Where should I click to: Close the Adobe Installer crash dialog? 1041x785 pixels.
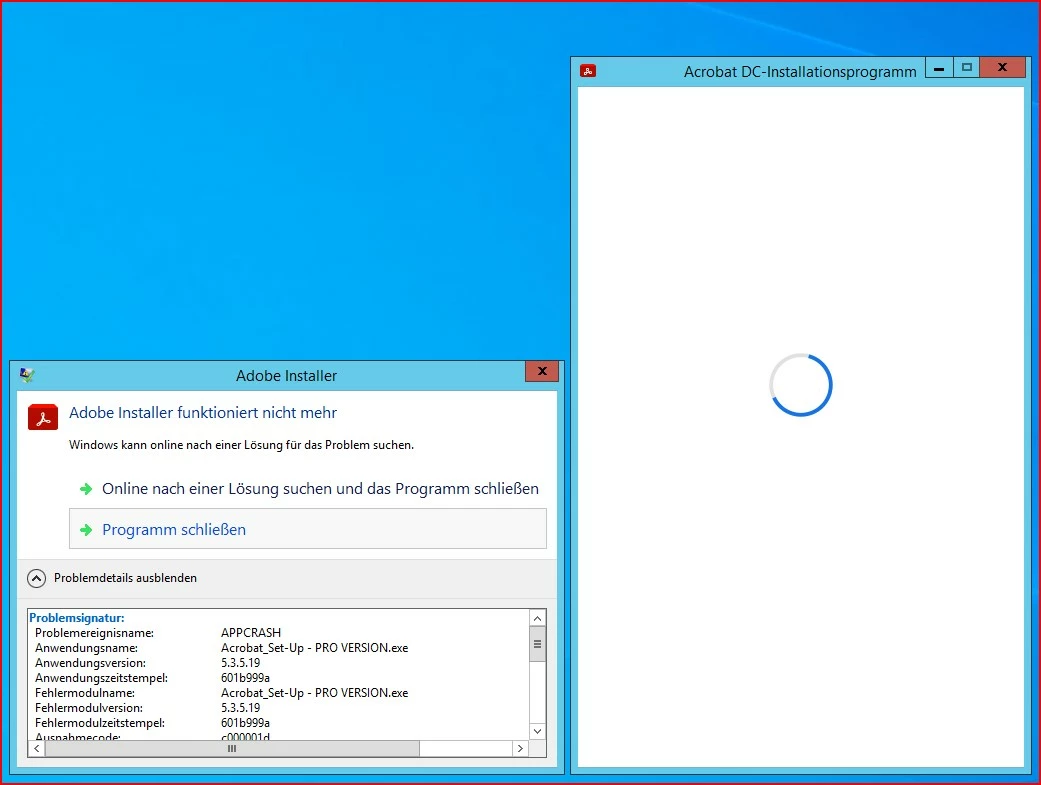coord(542,371)
